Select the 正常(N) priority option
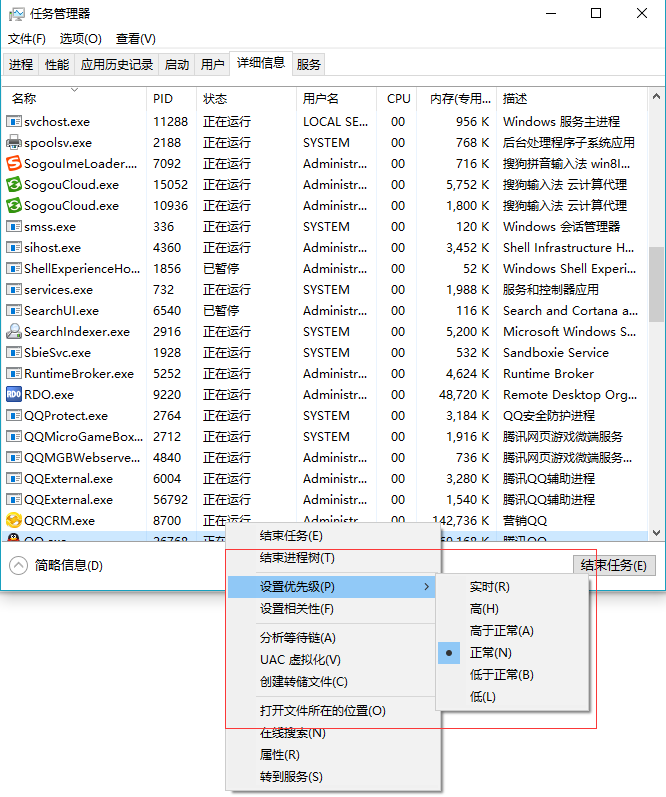The image size is (666, 797). (512, 653)
